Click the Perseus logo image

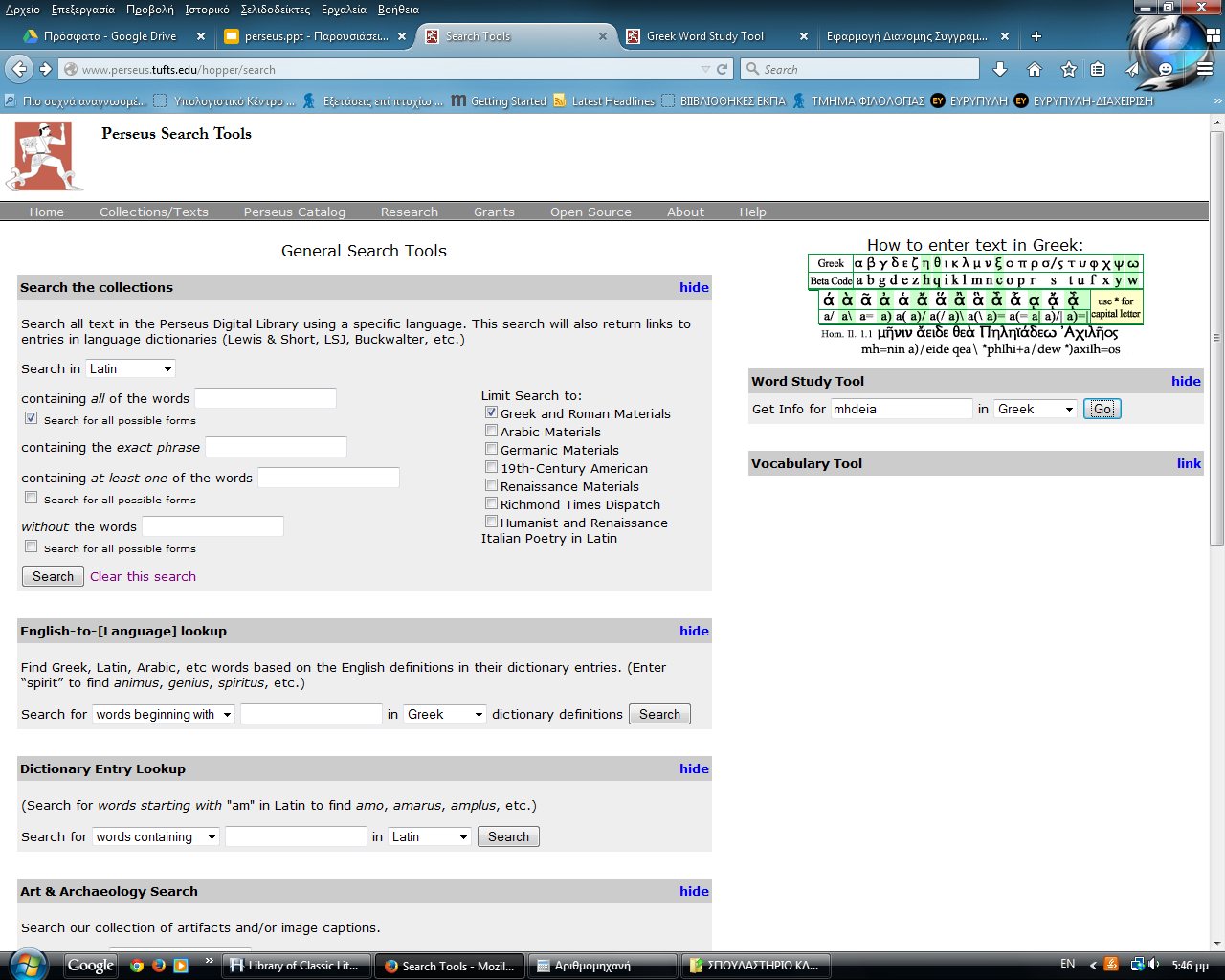[44, 155]
